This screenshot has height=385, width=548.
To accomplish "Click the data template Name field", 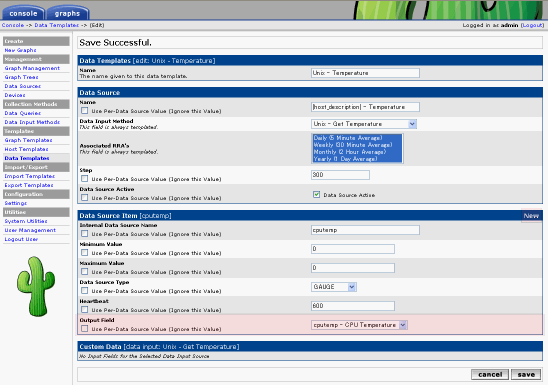I will pos(365,73).
